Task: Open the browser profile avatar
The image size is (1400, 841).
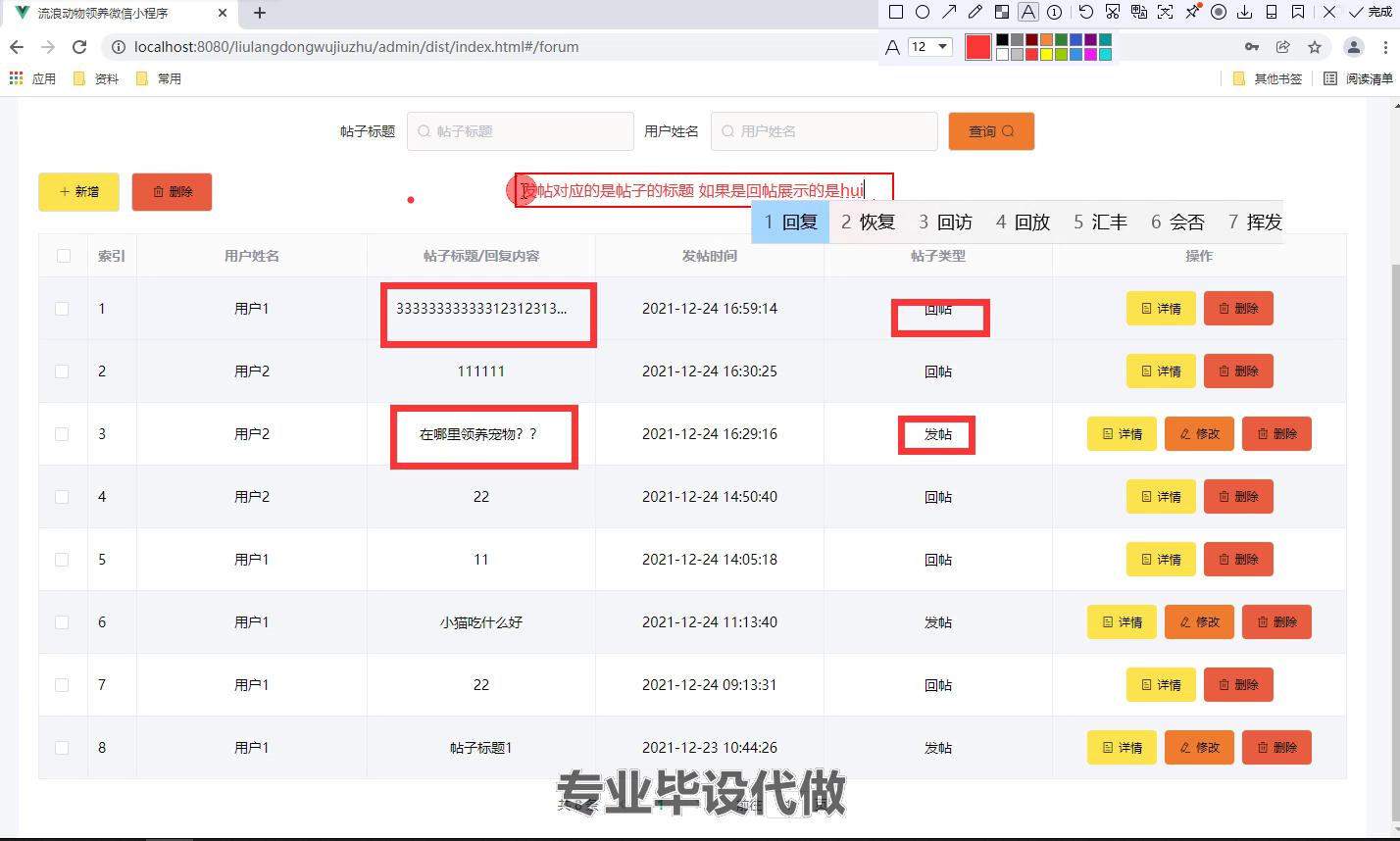Action: 1354,47
